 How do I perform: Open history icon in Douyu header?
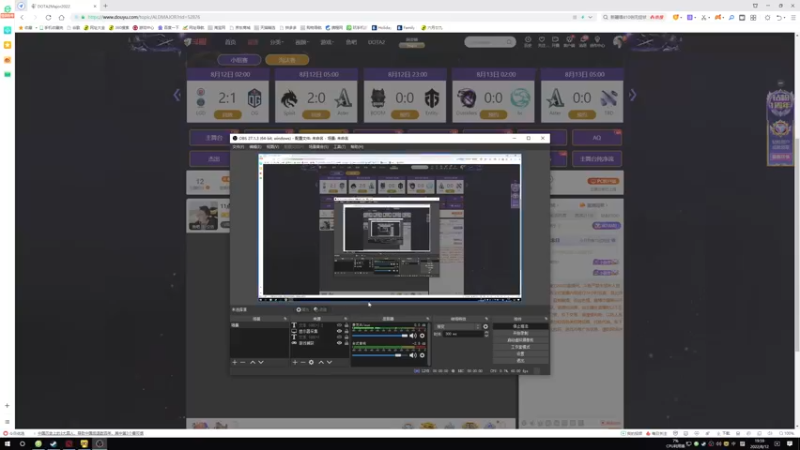pos(528,41)
